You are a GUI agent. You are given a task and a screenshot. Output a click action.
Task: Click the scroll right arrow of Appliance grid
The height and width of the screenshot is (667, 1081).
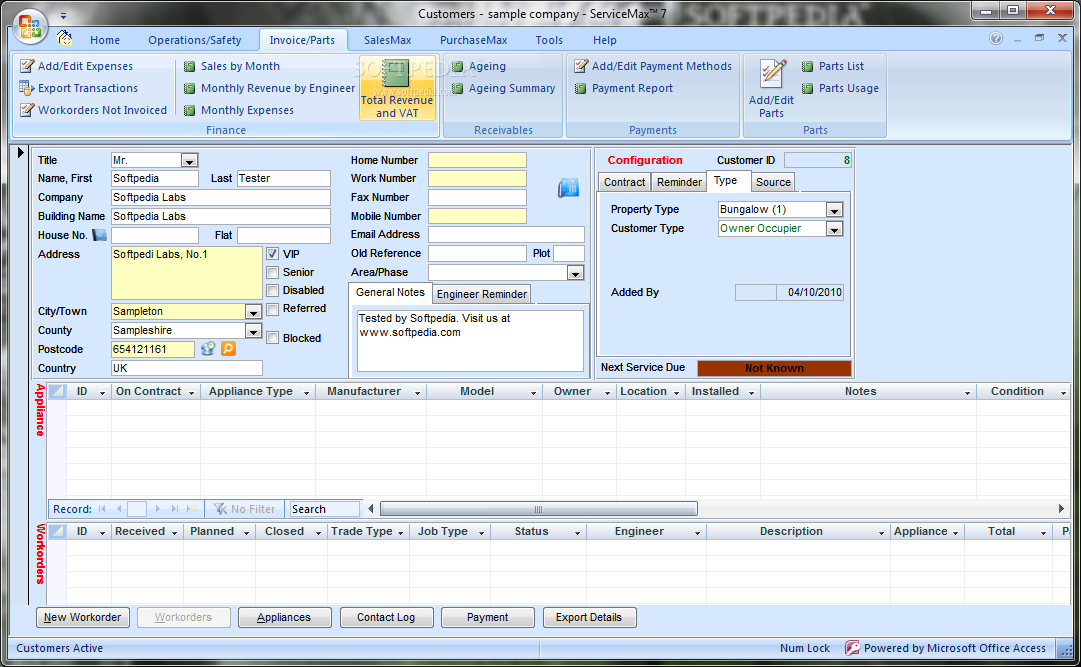pyautogui.click(x=1061, y=509)
